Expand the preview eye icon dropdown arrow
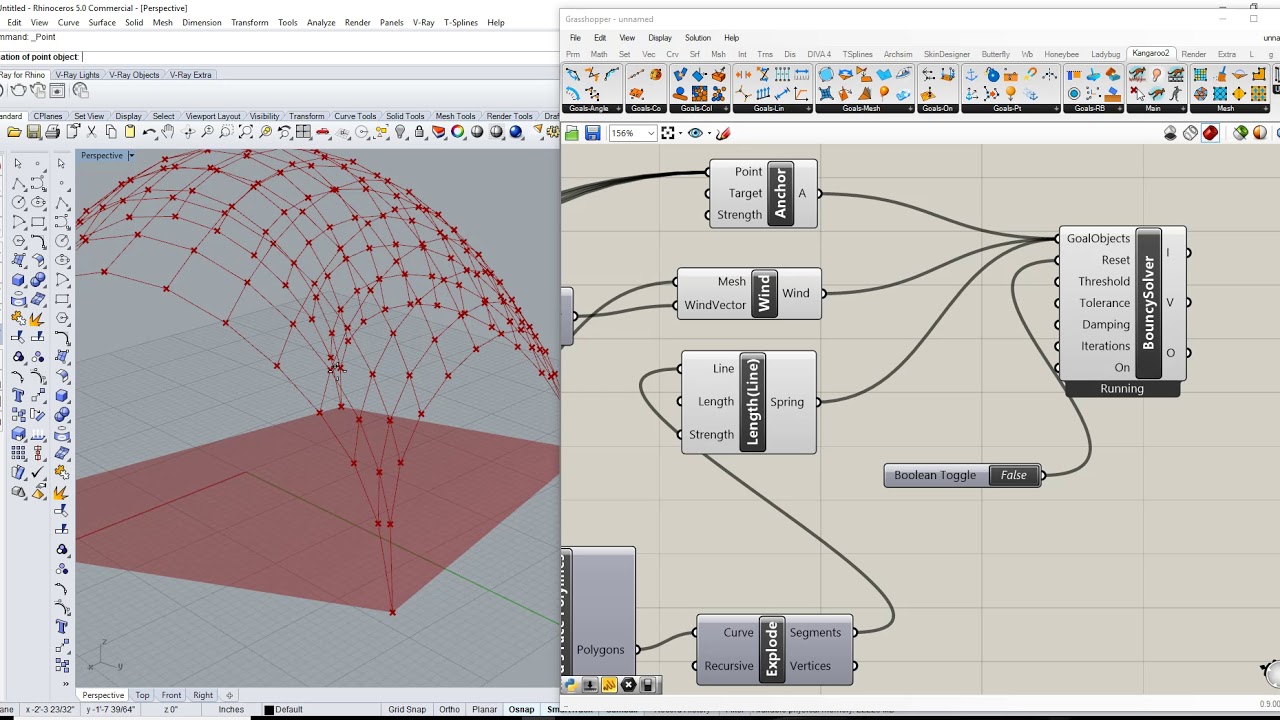 [x=708, y=133]
